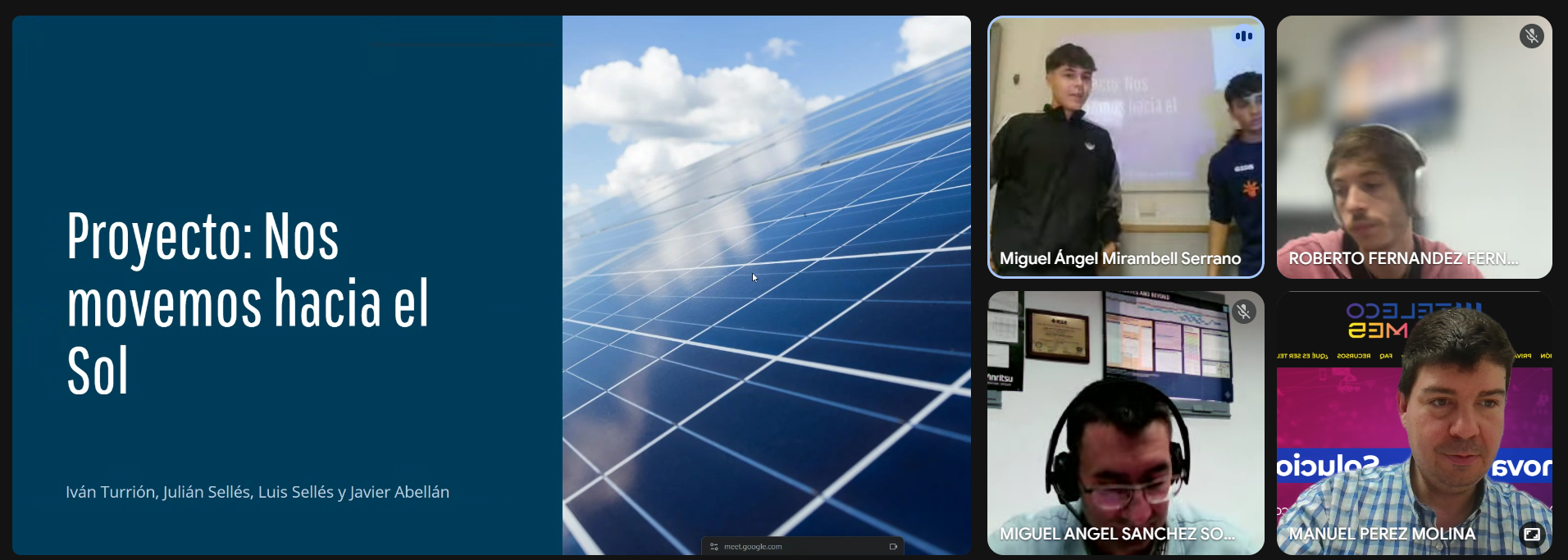Click the speaking indicator on Miguel Ángel Mirambell's tile

1243,36
